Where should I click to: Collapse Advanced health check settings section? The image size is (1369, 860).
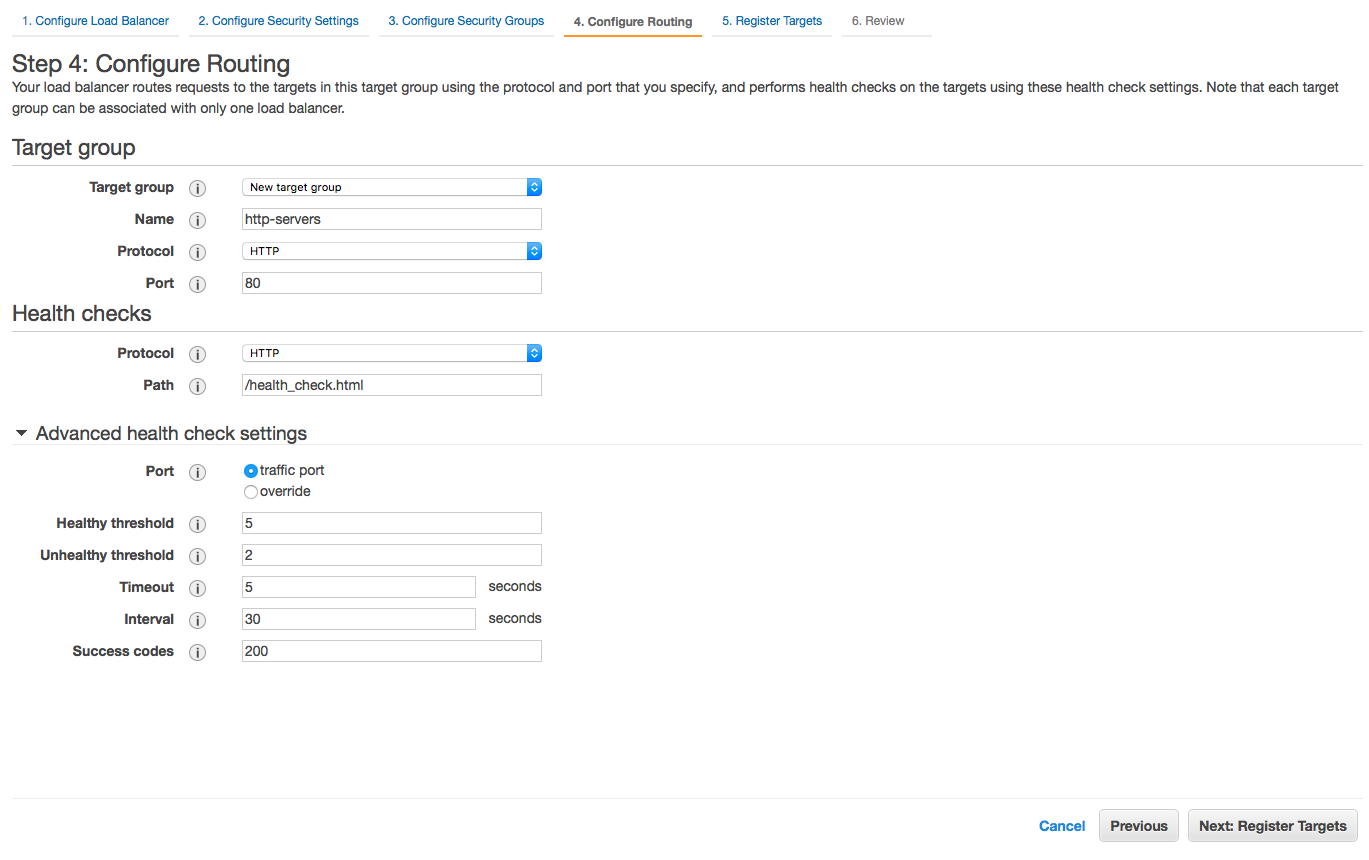coord(22,434)
